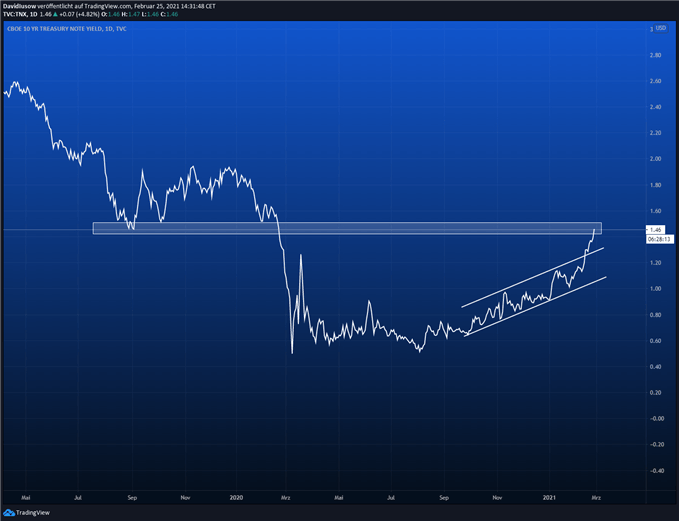Click the 1.46 current price tag
The width and height of the screenshot is (679, 521).
point(655,230)
